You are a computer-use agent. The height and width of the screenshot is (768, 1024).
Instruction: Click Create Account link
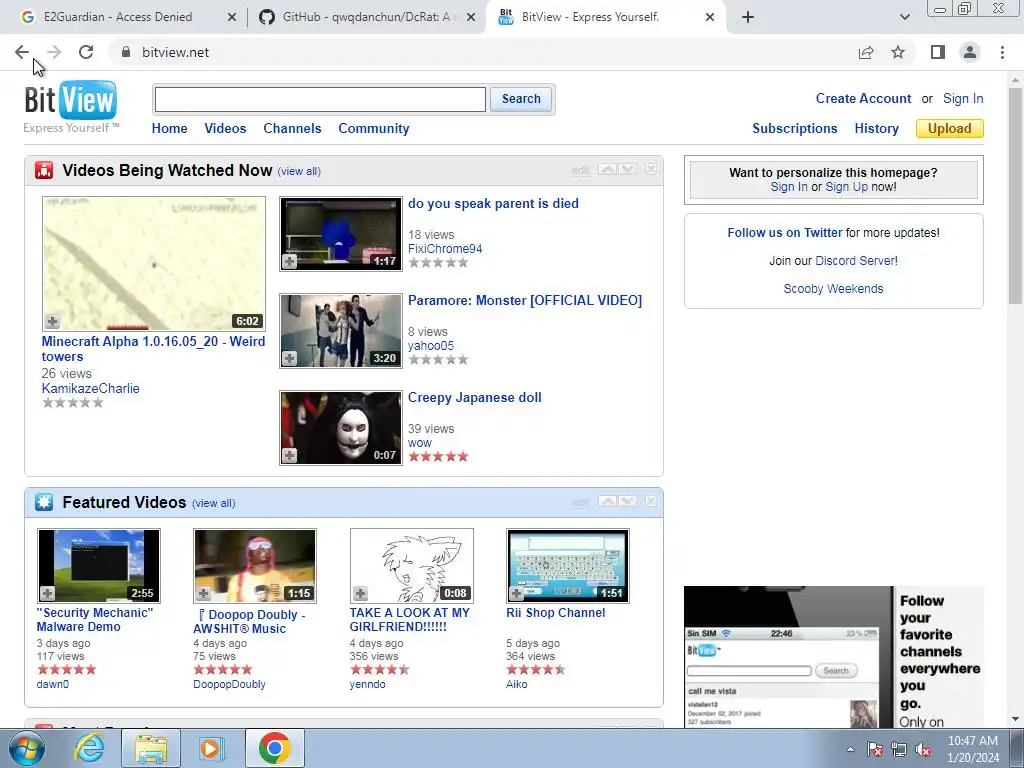(x=863, y=99)
